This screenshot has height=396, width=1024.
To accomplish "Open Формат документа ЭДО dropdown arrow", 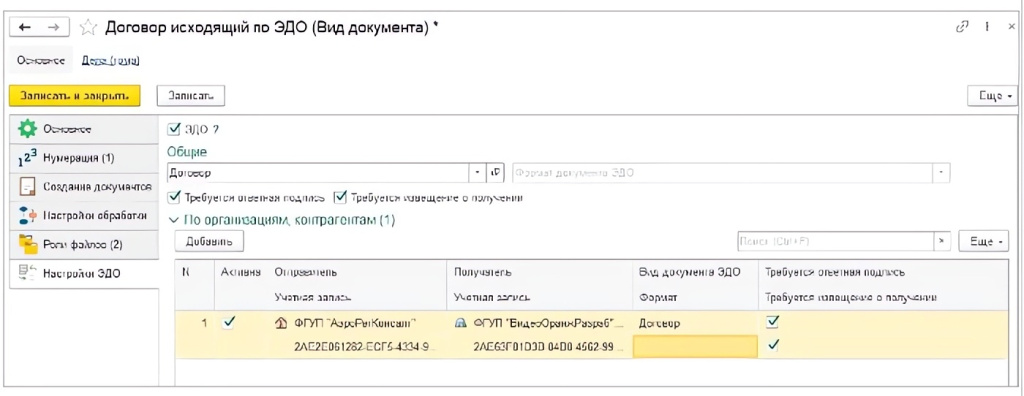I will pos(941,173).
